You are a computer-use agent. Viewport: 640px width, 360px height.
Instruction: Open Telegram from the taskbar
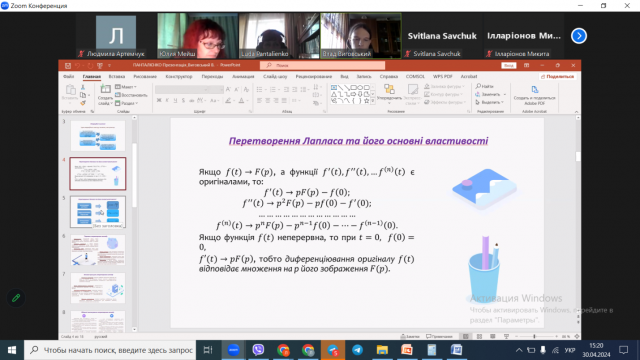tap(358, 350)
